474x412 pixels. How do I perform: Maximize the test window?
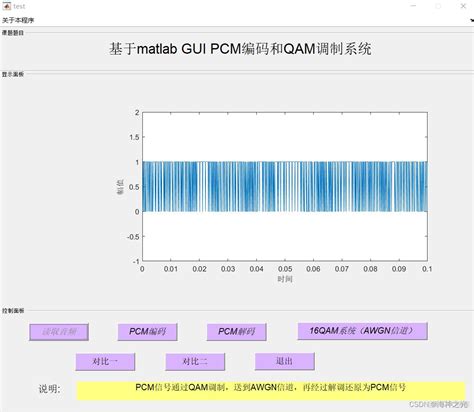[438, 6]
